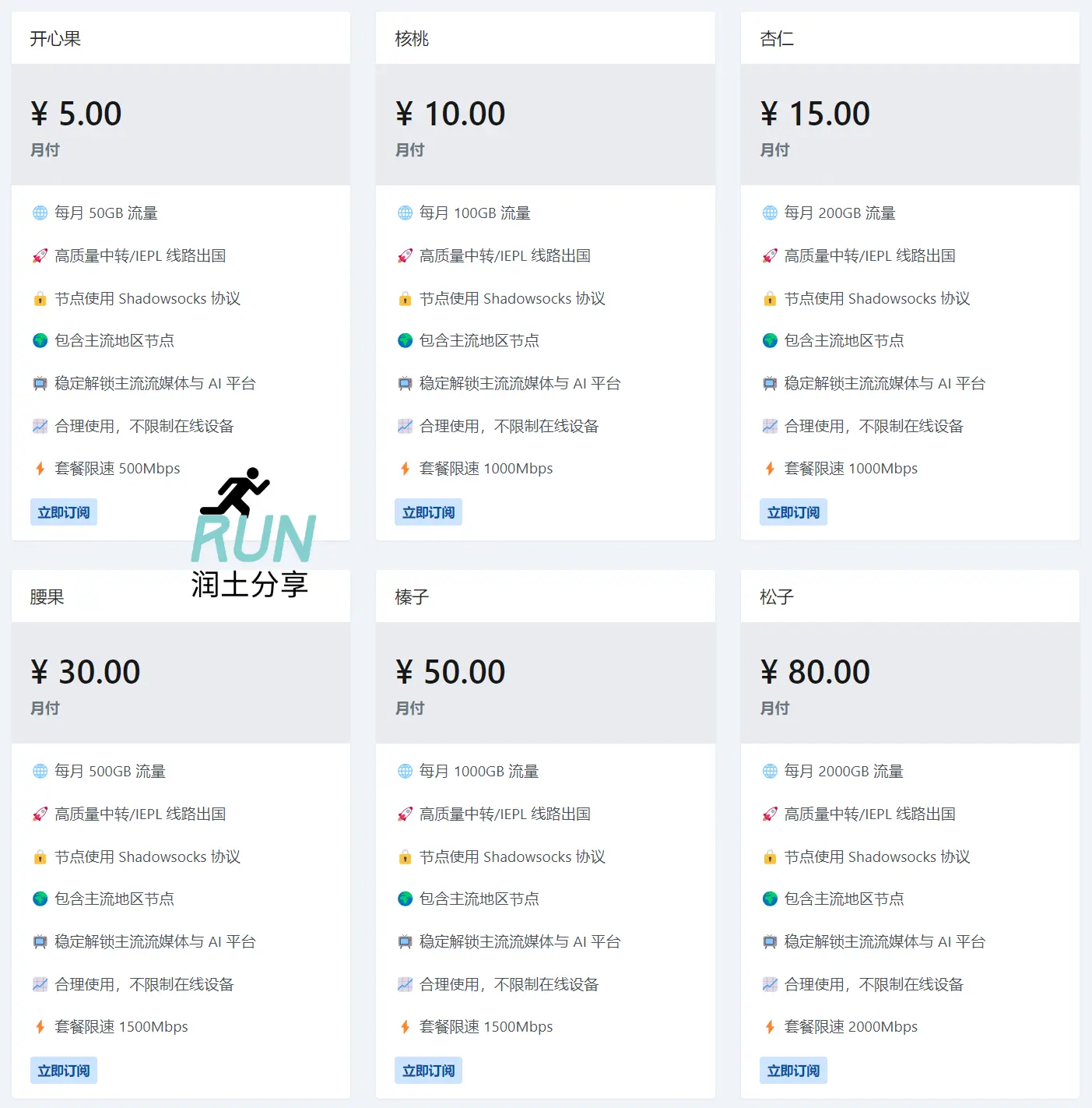Click the RUN runner watermark logo

click(x=235, y=493)
